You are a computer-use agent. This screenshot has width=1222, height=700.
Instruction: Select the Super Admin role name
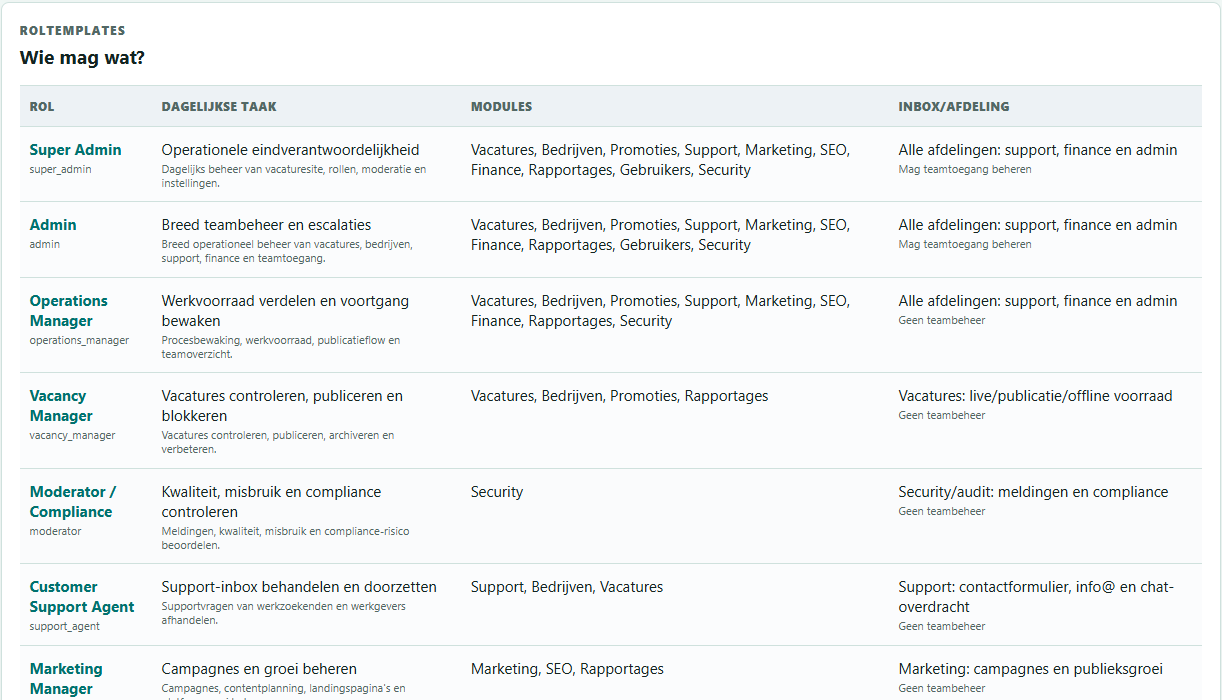pyautogui.click(x=75, y=150)
